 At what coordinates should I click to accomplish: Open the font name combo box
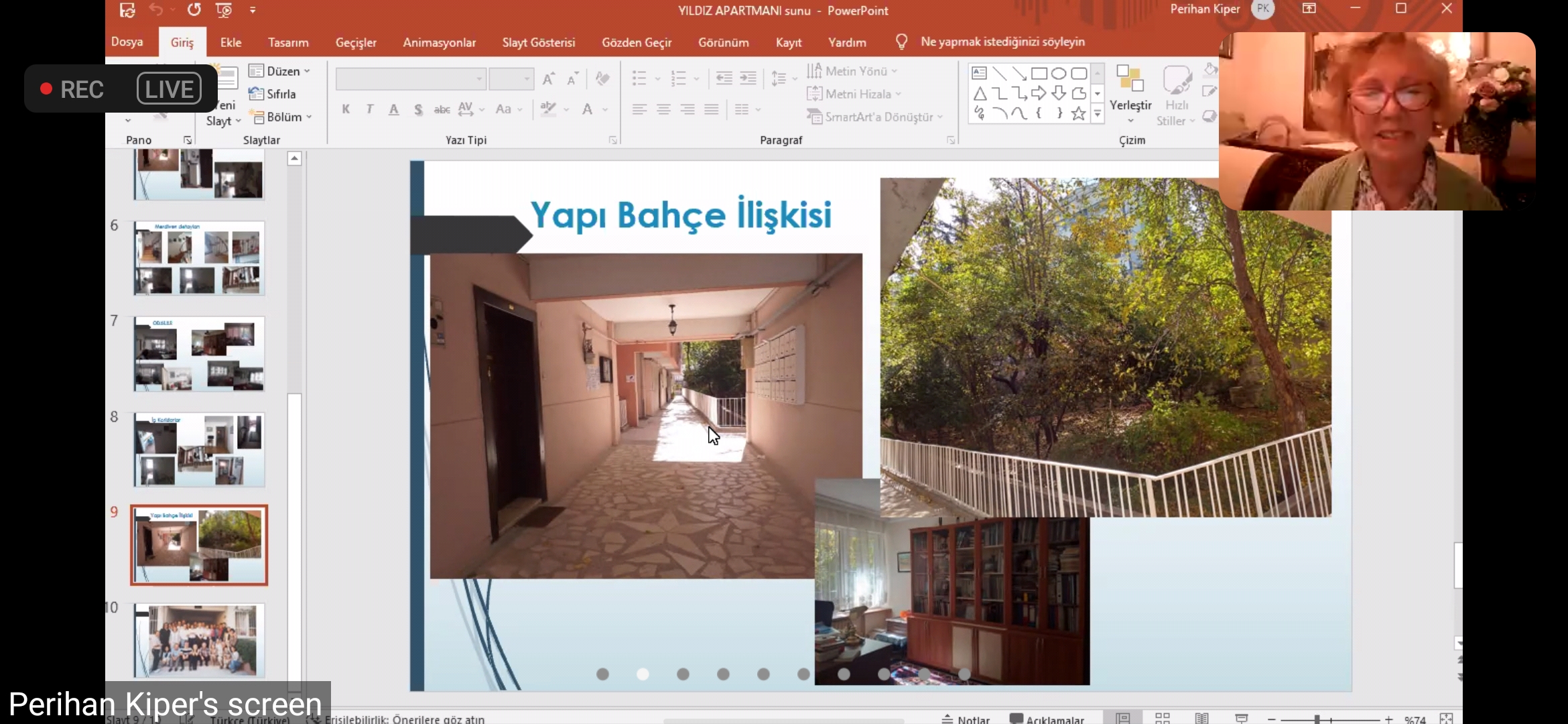pos(411,79)
